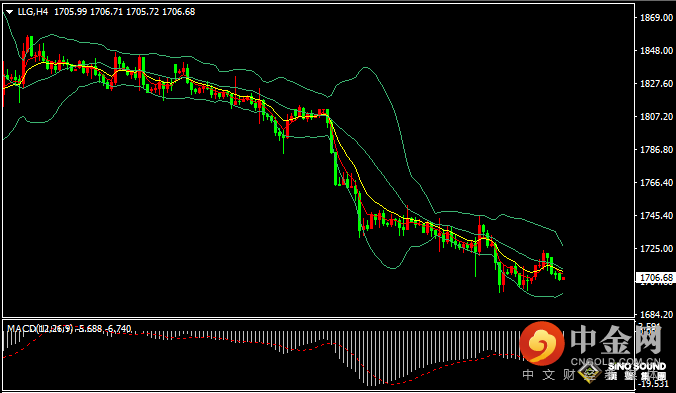The image size is (676, 393).
Task: Click the MACD(12,26,9) indicator label
Action: (40, 329)
